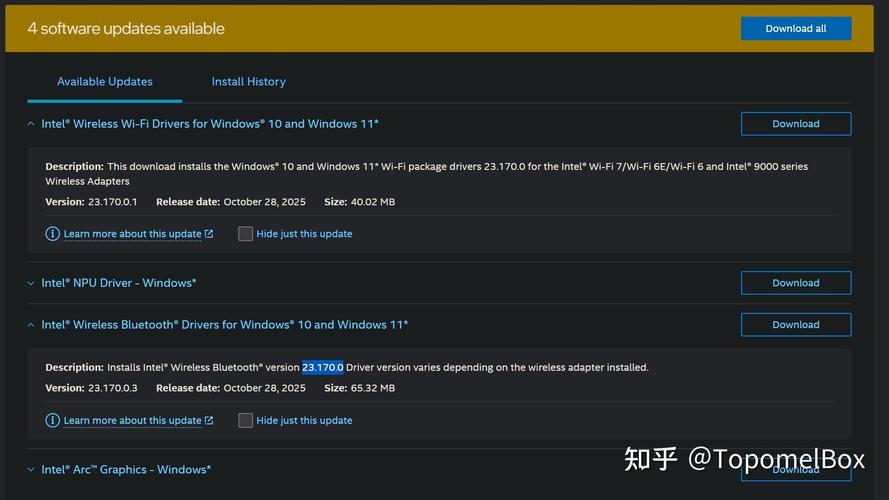
Task: Click the Intel Wireless Wi-Fi Drivers title
Action: coord(210,124)
